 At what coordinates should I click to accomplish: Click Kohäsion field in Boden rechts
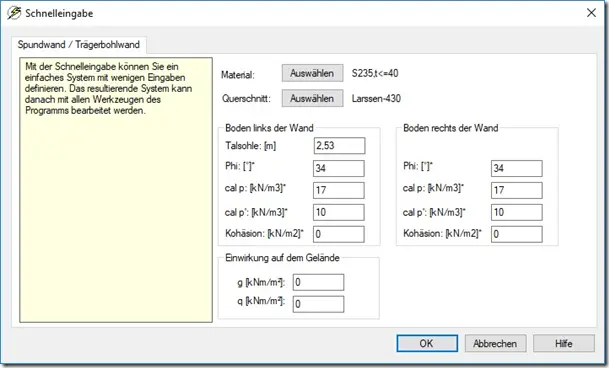(517, 234)
